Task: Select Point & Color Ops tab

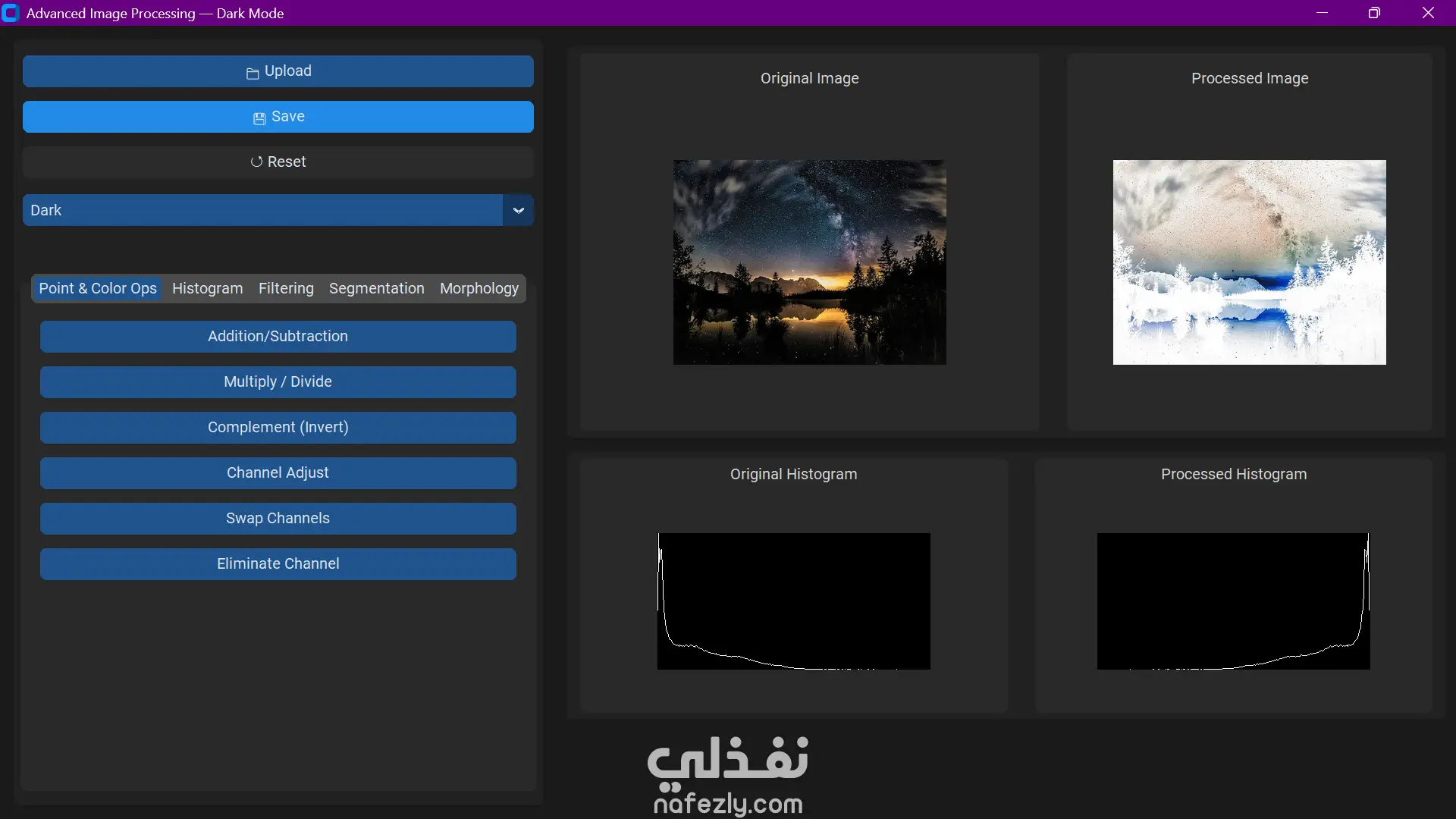Action: 98,289
